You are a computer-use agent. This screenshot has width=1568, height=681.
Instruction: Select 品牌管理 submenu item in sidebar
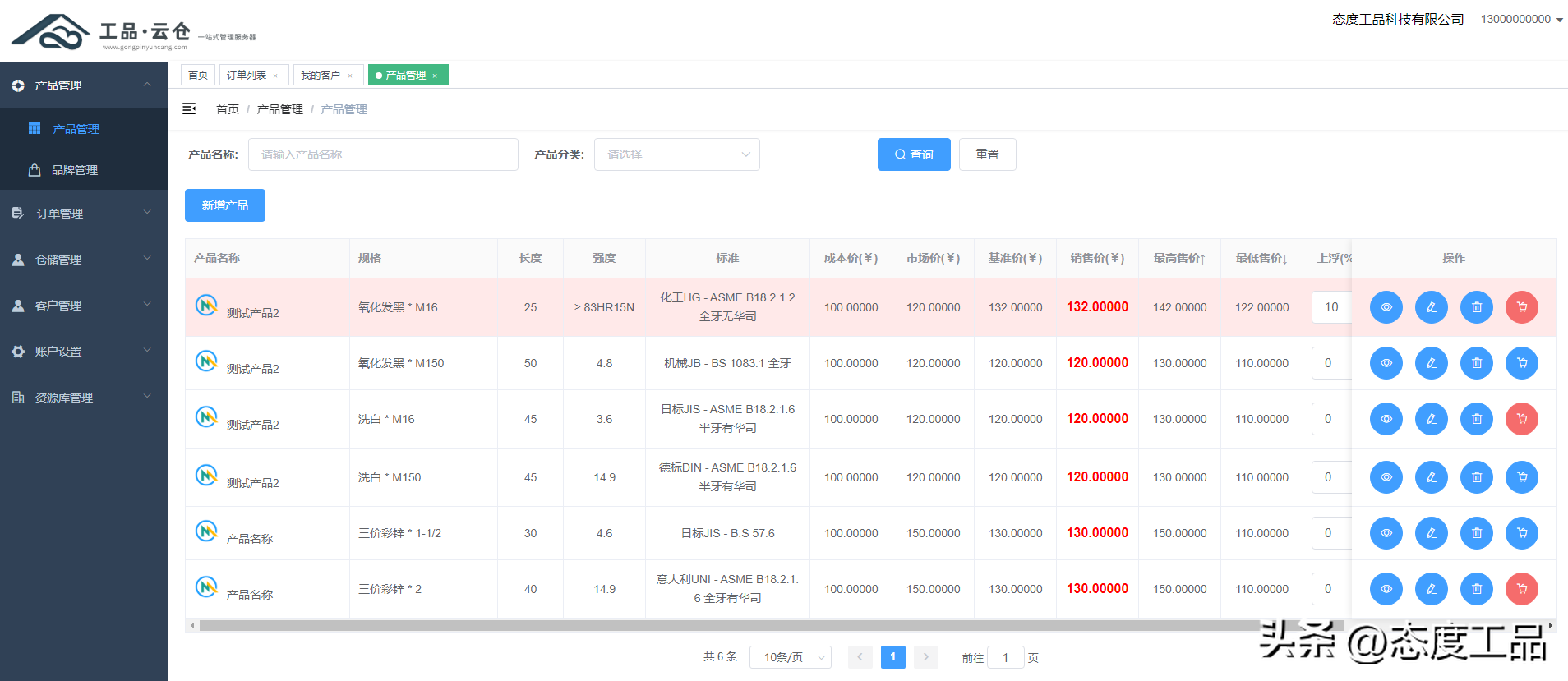coord(84,170)
